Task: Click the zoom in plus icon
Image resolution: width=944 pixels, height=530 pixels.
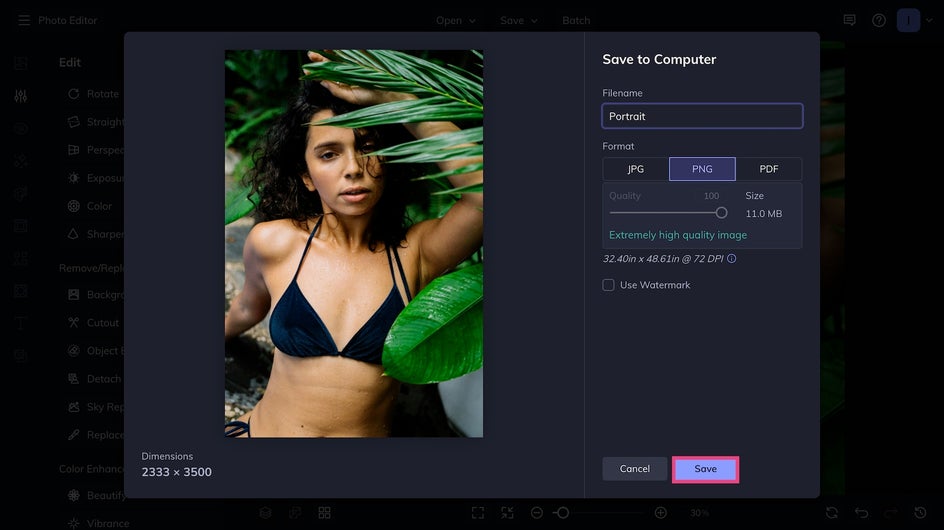Action: [660, 513]
